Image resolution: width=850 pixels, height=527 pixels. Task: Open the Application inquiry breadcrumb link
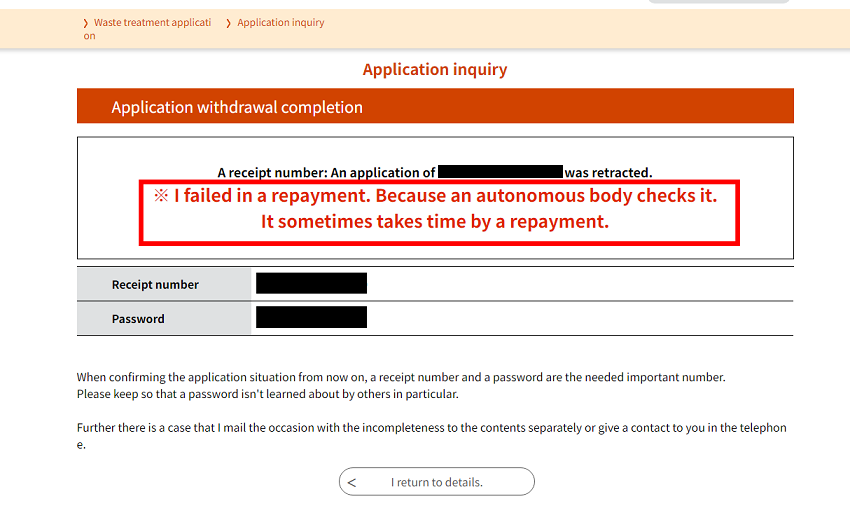point(281,23)
